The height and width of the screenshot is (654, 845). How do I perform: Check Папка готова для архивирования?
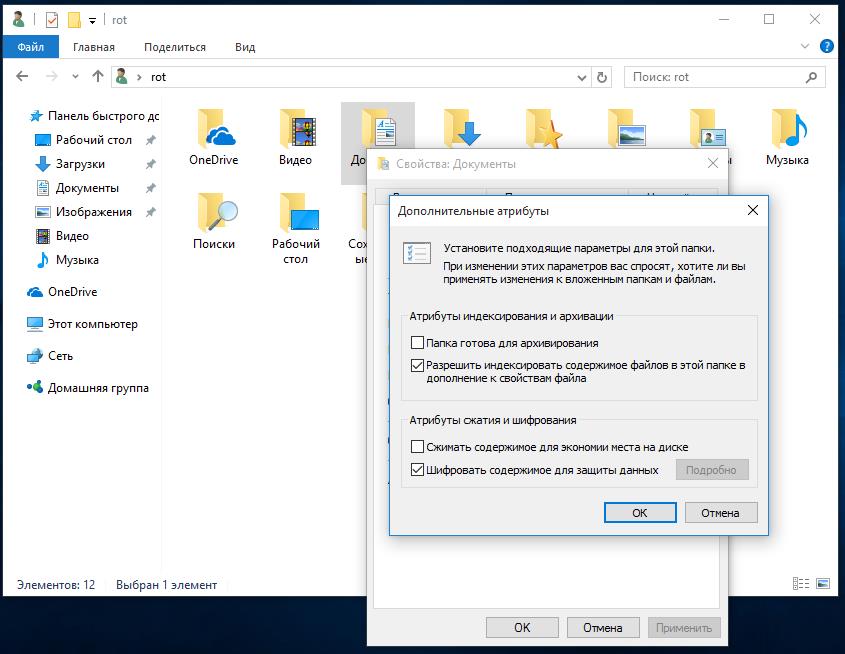click(x=417, y=343)
